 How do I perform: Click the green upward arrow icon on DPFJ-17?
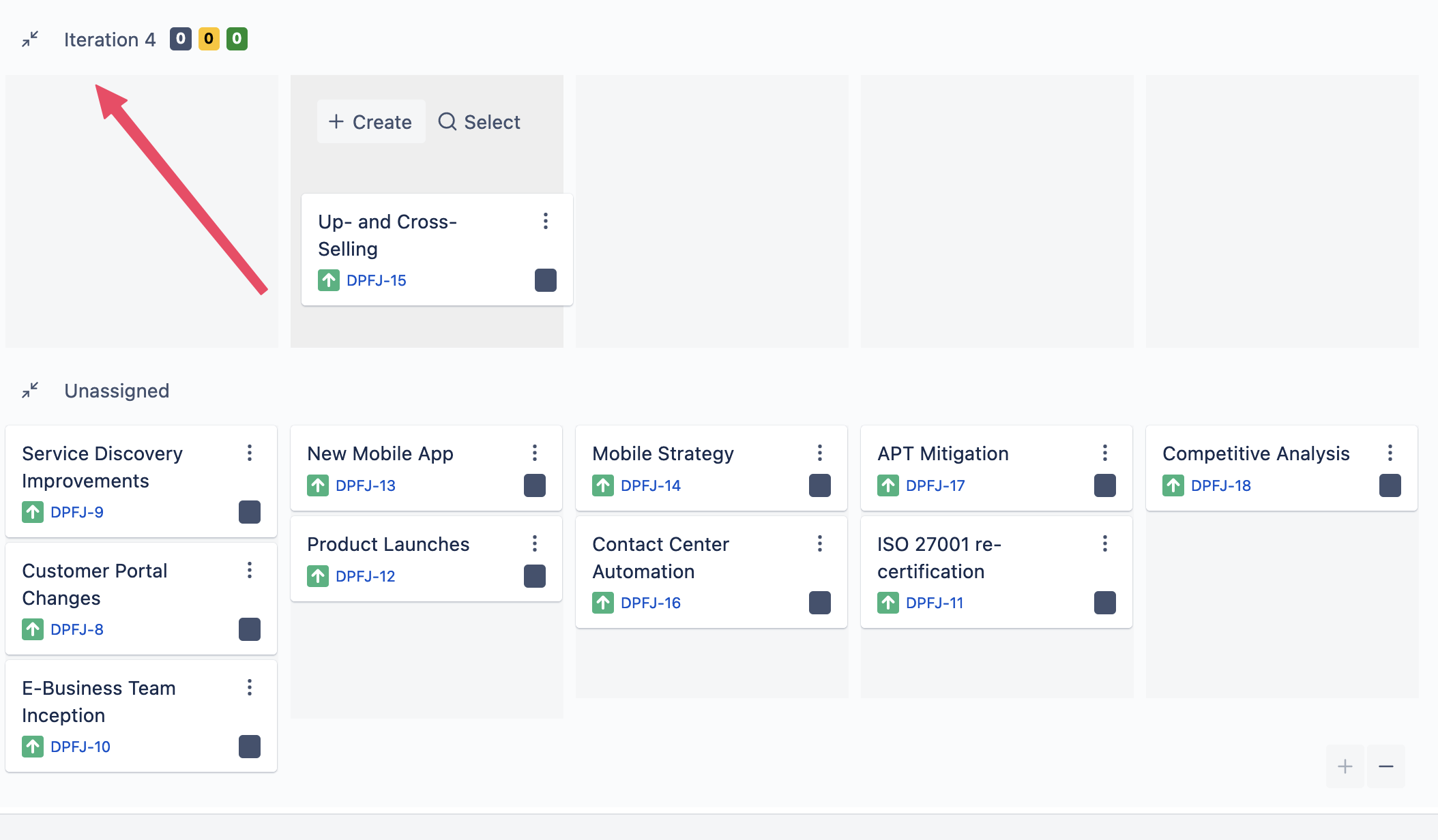coord(887,486)
